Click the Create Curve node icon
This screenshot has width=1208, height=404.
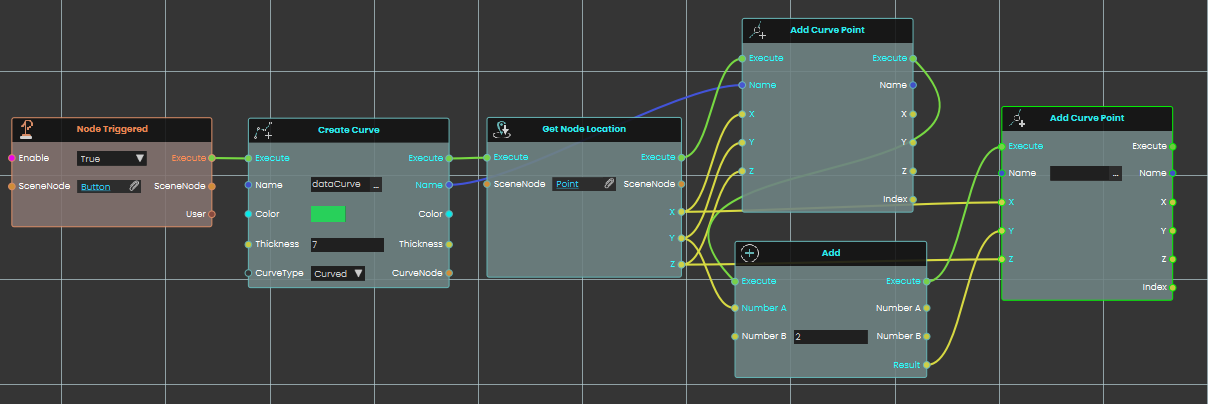(264, 130)
